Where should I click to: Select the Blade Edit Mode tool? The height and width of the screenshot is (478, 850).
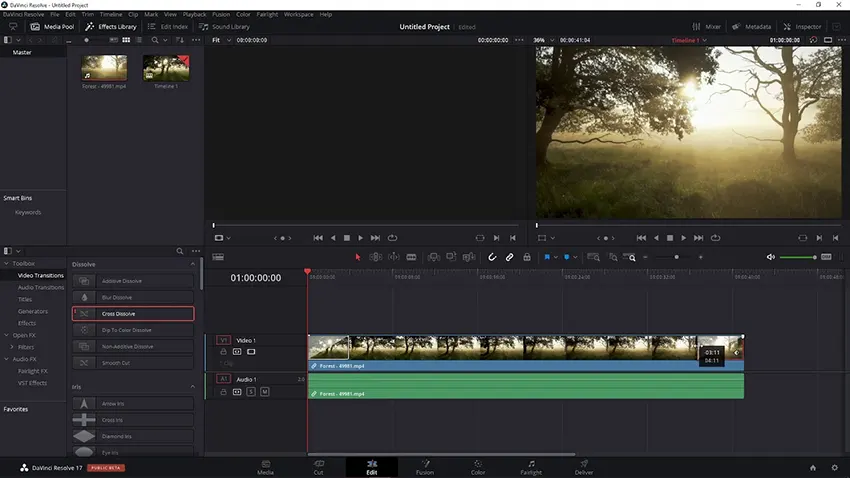(411, 257)
